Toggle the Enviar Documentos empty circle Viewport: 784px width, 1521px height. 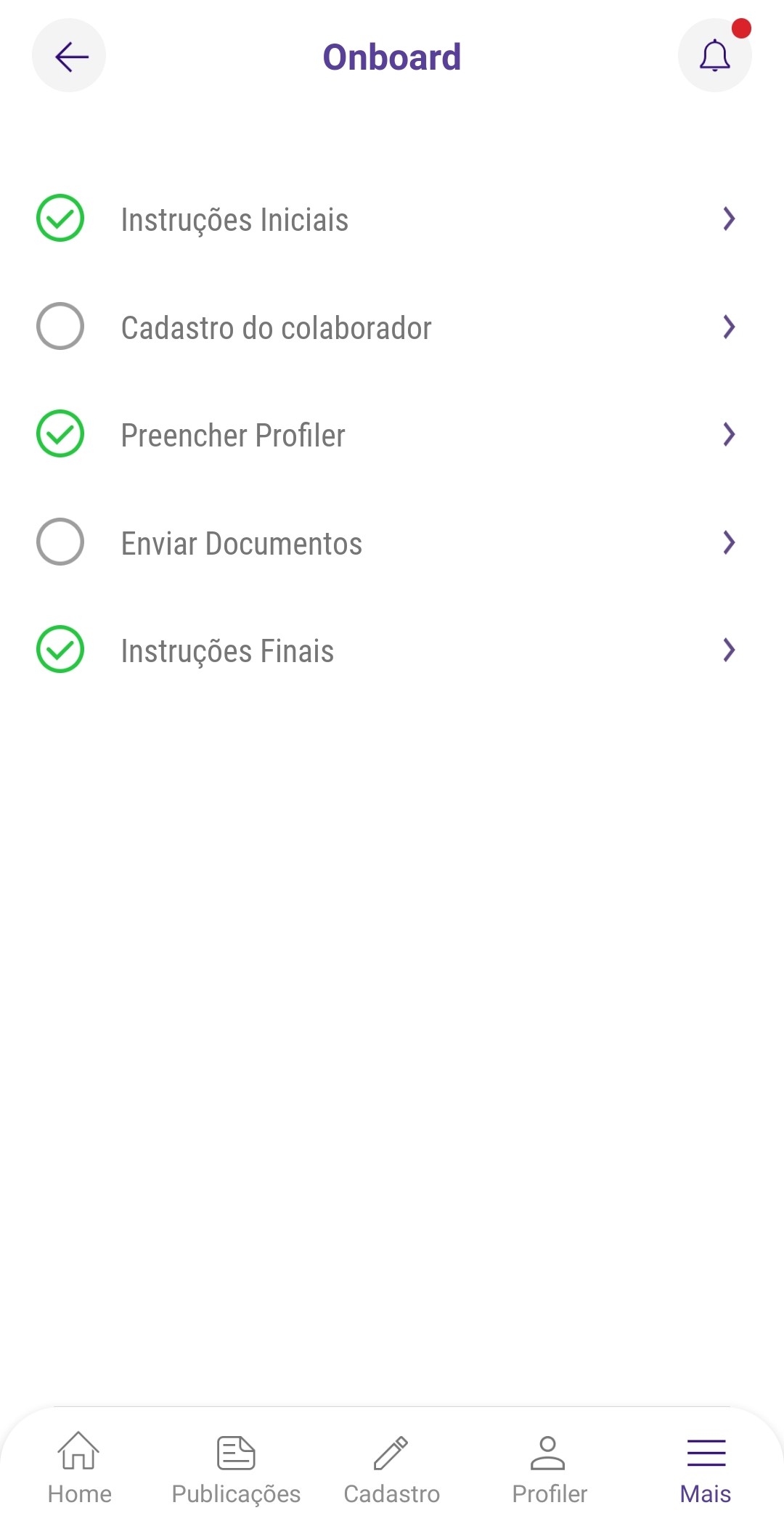pos(60,542)
